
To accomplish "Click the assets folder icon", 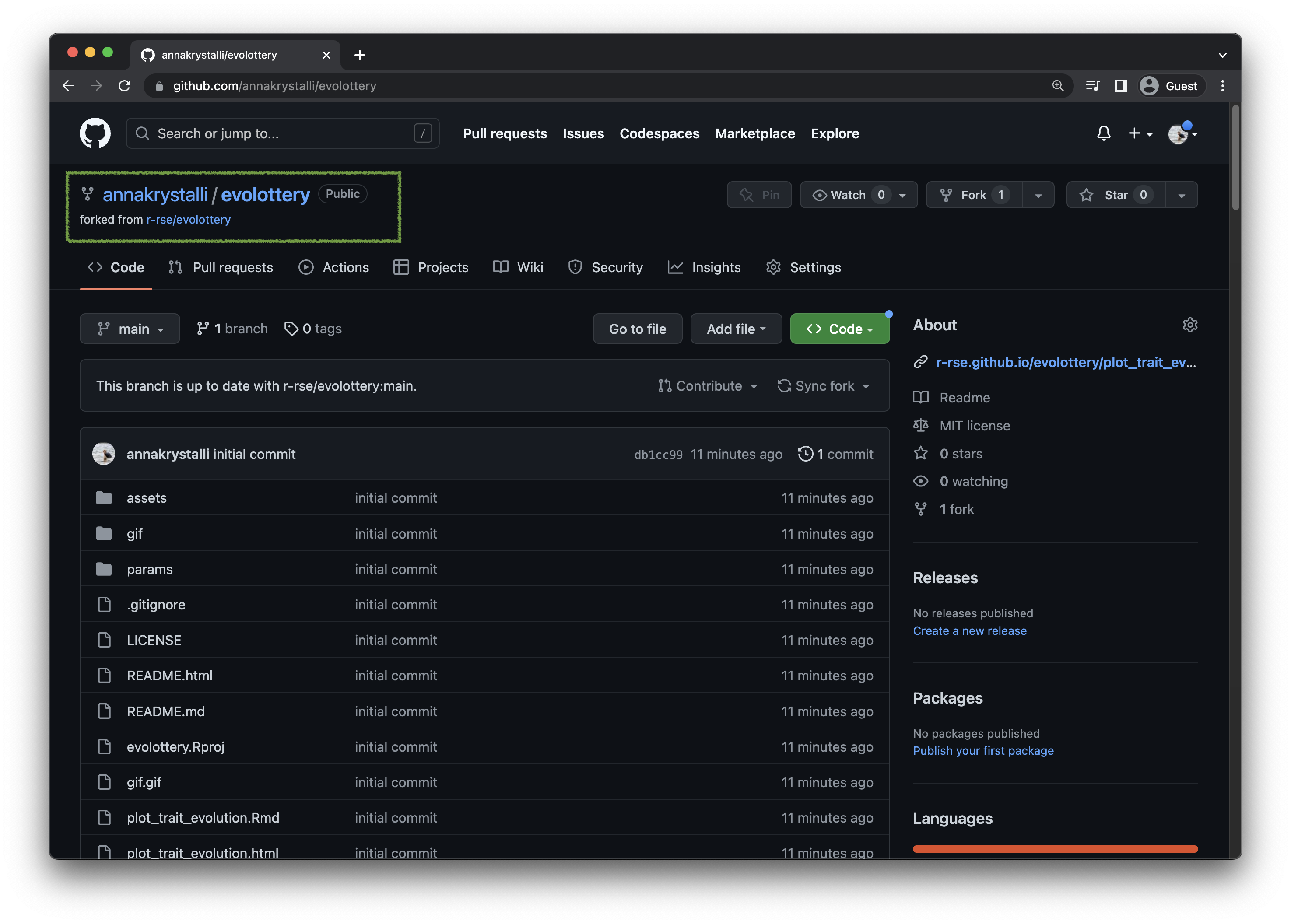I will click(x=104, y=498).
